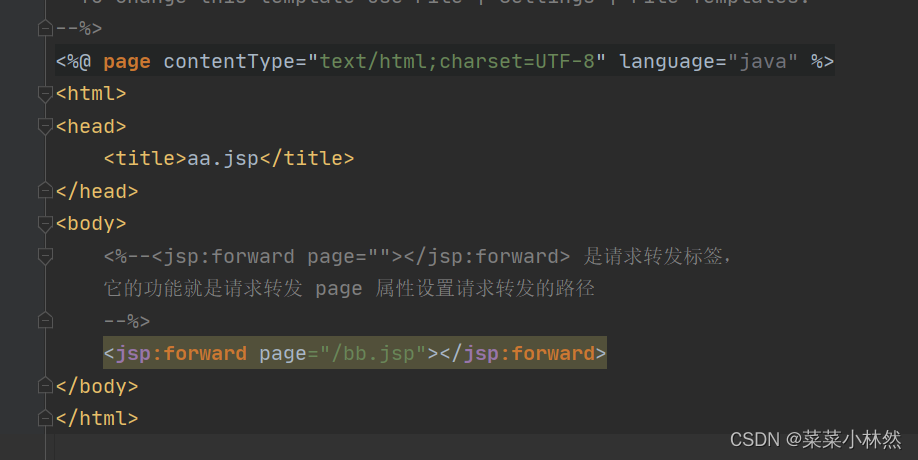Click fold marker at top template comment end

44,29
